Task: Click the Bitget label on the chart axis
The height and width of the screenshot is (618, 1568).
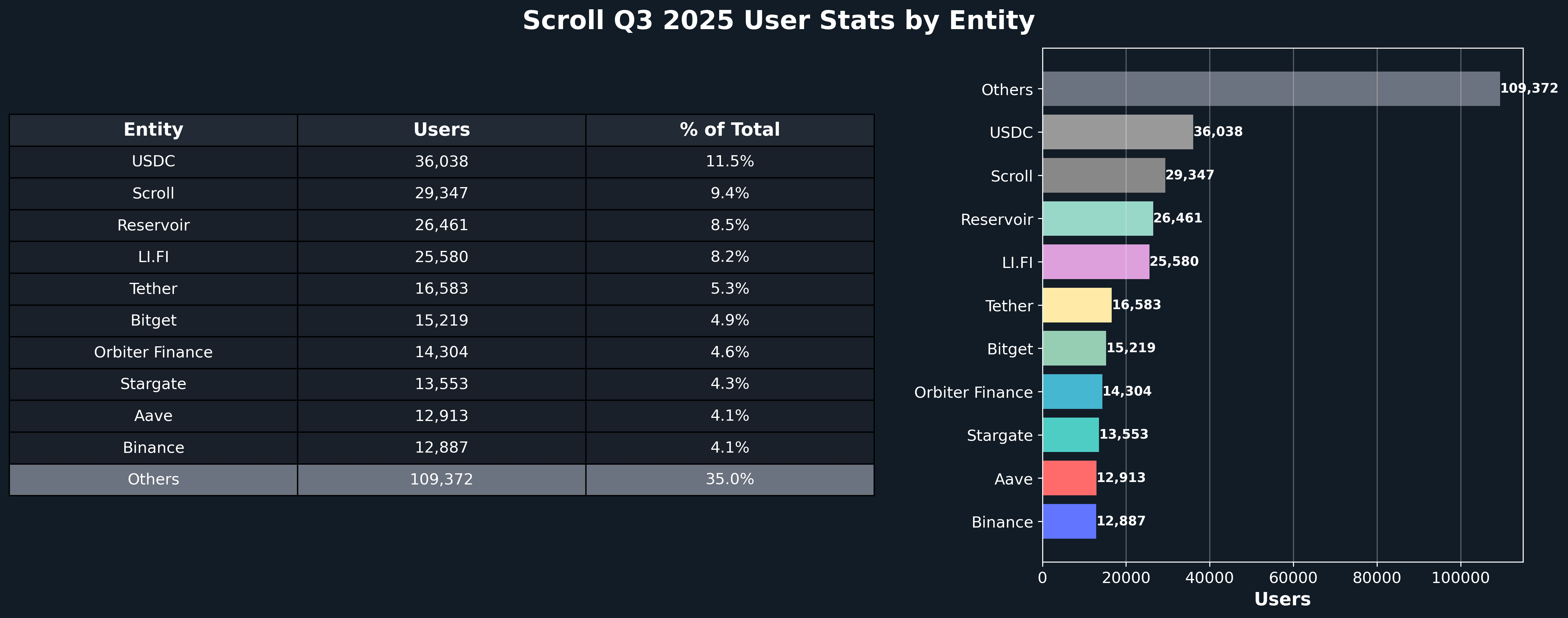Action: pos(1010,349)
